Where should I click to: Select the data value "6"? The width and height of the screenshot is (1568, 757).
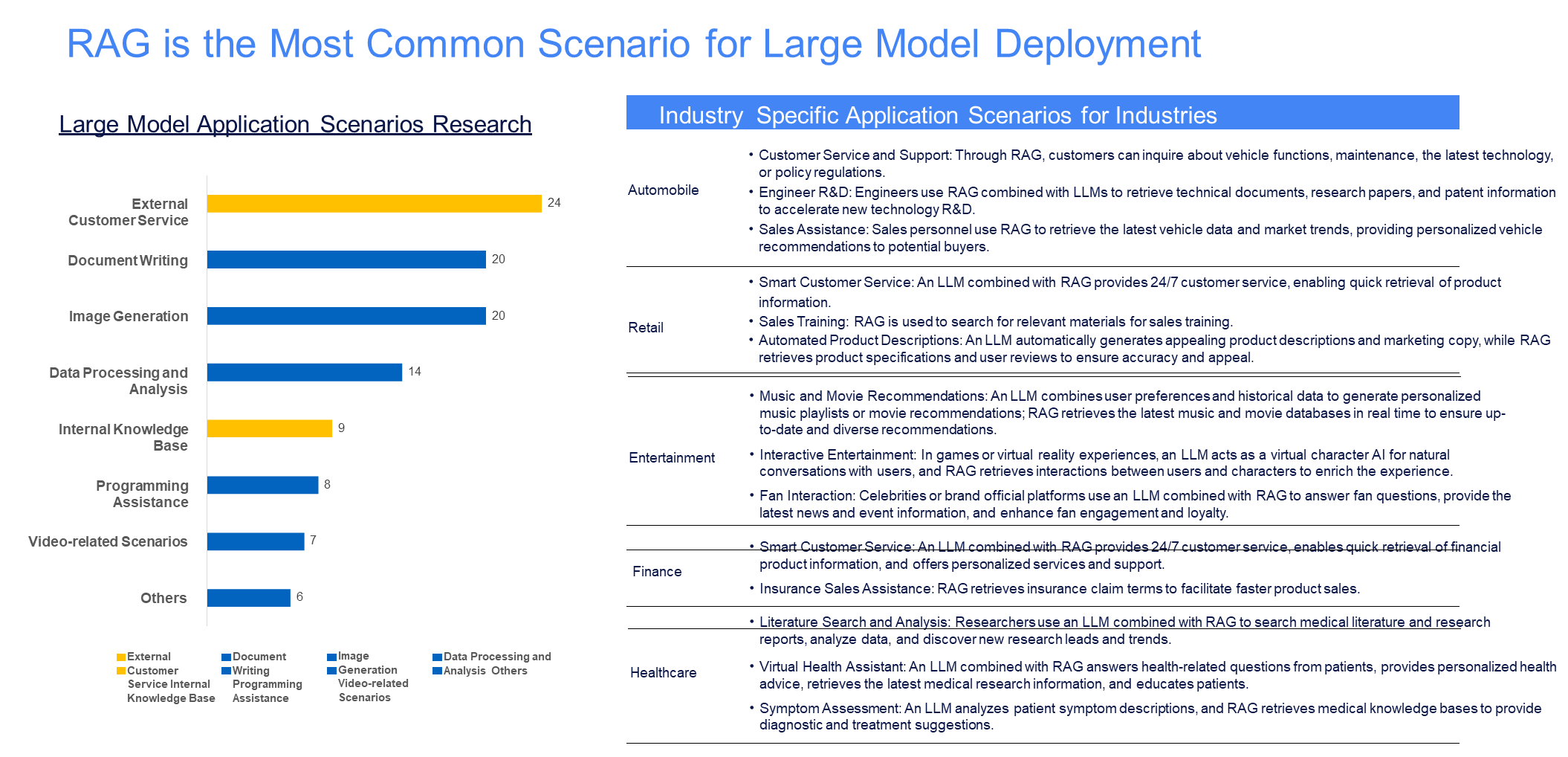[x=299, y=596]
